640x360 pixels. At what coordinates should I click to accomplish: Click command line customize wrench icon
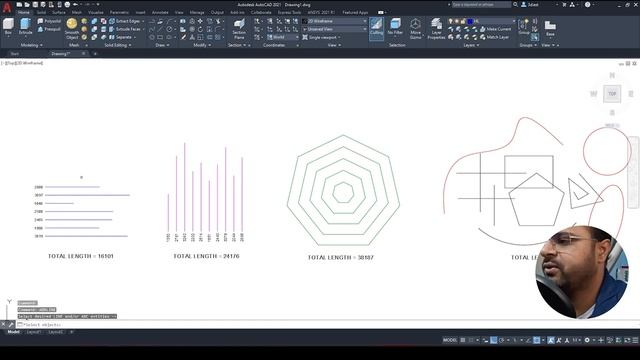pyautogui.click(x=11, y=324)
